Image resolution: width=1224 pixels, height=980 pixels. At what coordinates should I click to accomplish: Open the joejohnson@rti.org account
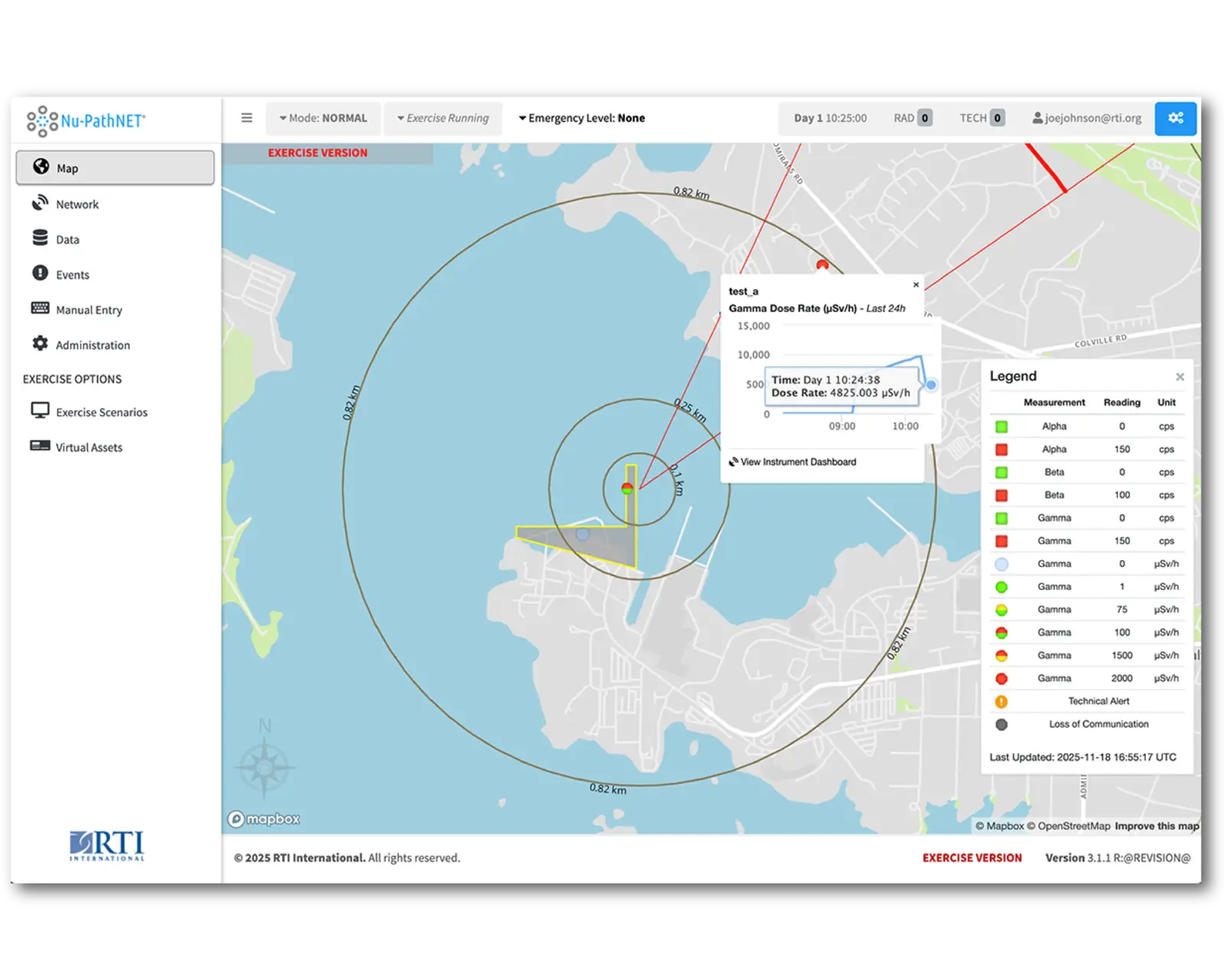click(1086, 118)
